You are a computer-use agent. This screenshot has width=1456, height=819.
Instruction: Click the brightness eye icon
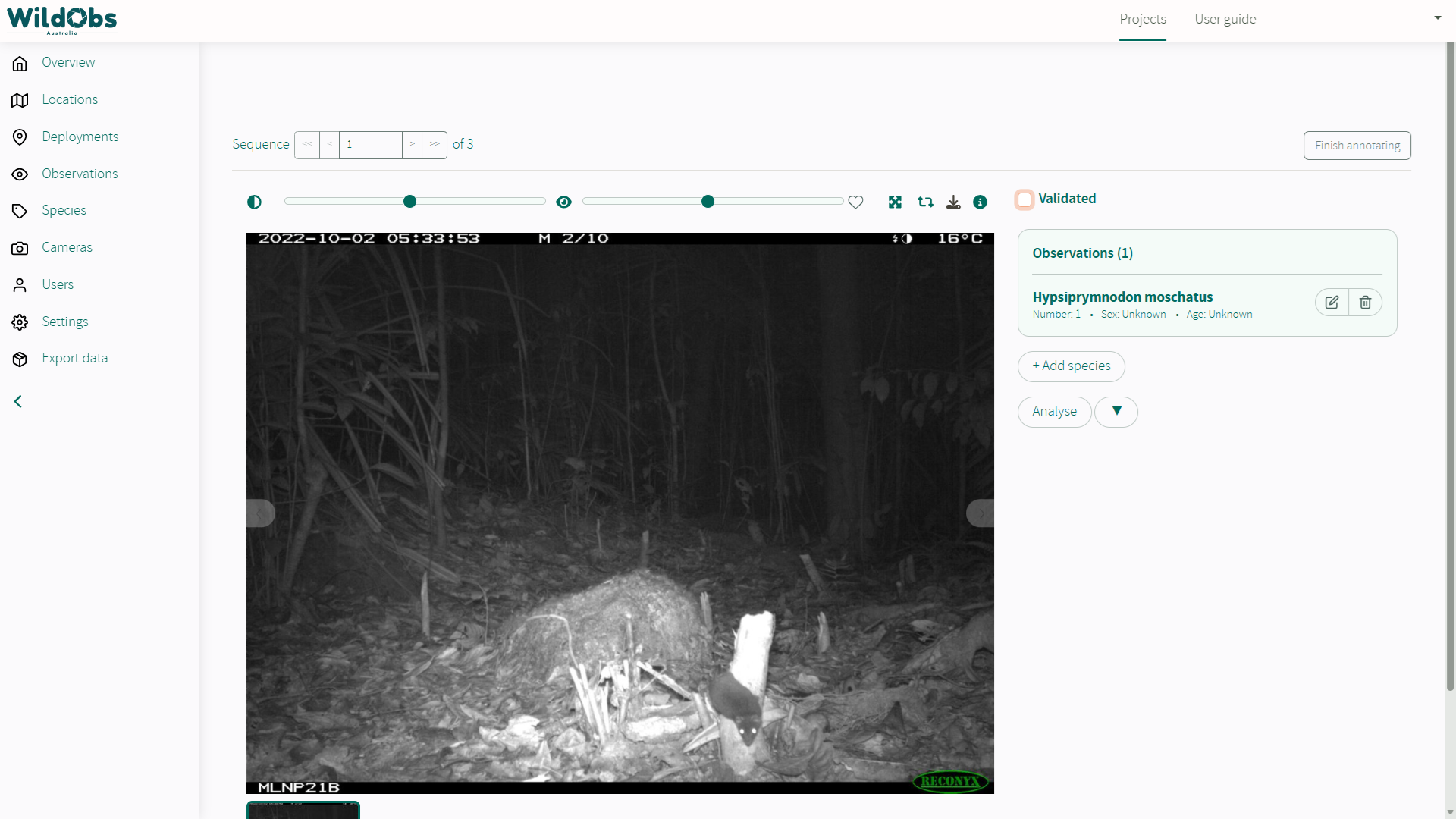(563, 202)
